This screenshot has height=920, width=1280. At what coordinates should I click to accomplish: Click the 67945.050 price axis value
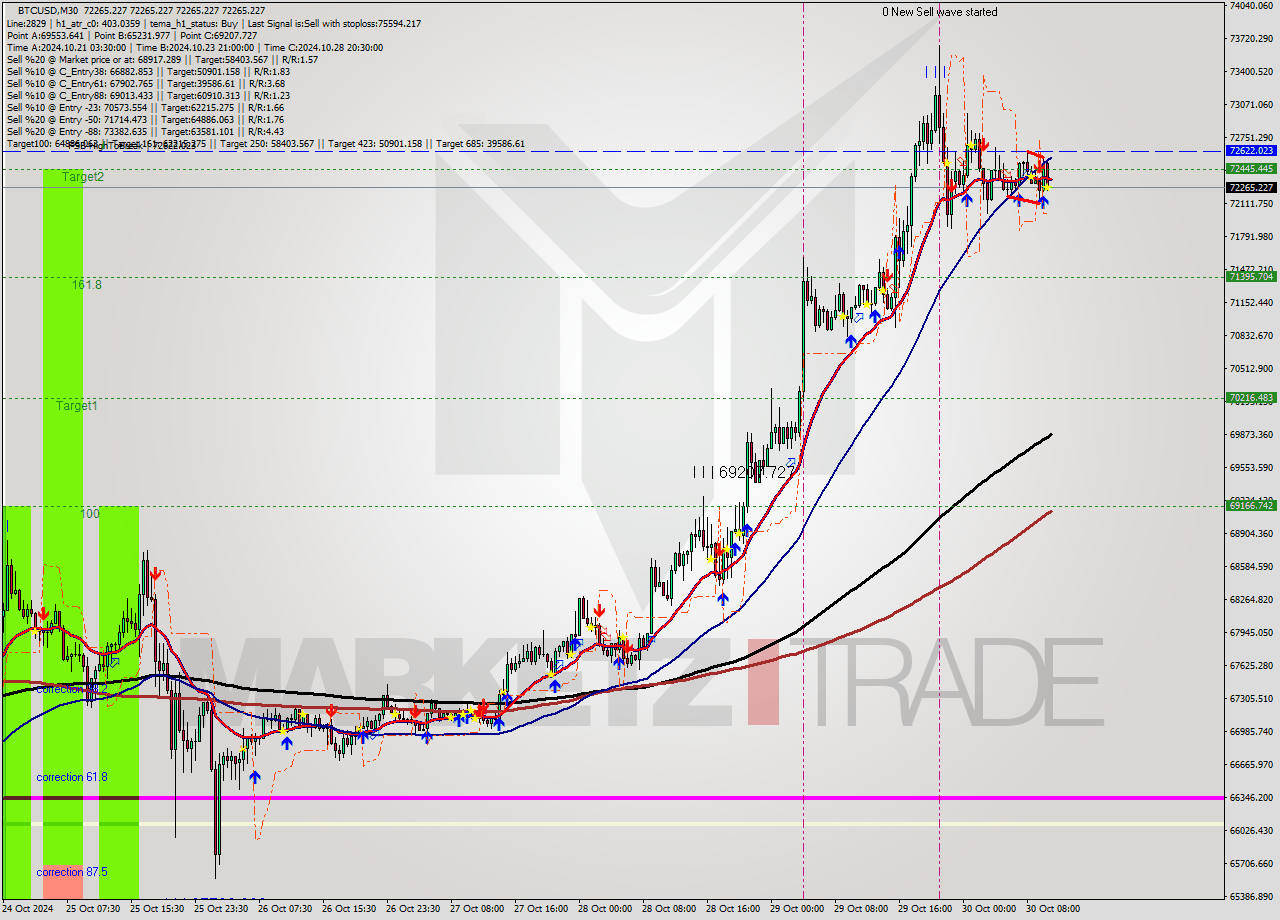(1251, 633)
